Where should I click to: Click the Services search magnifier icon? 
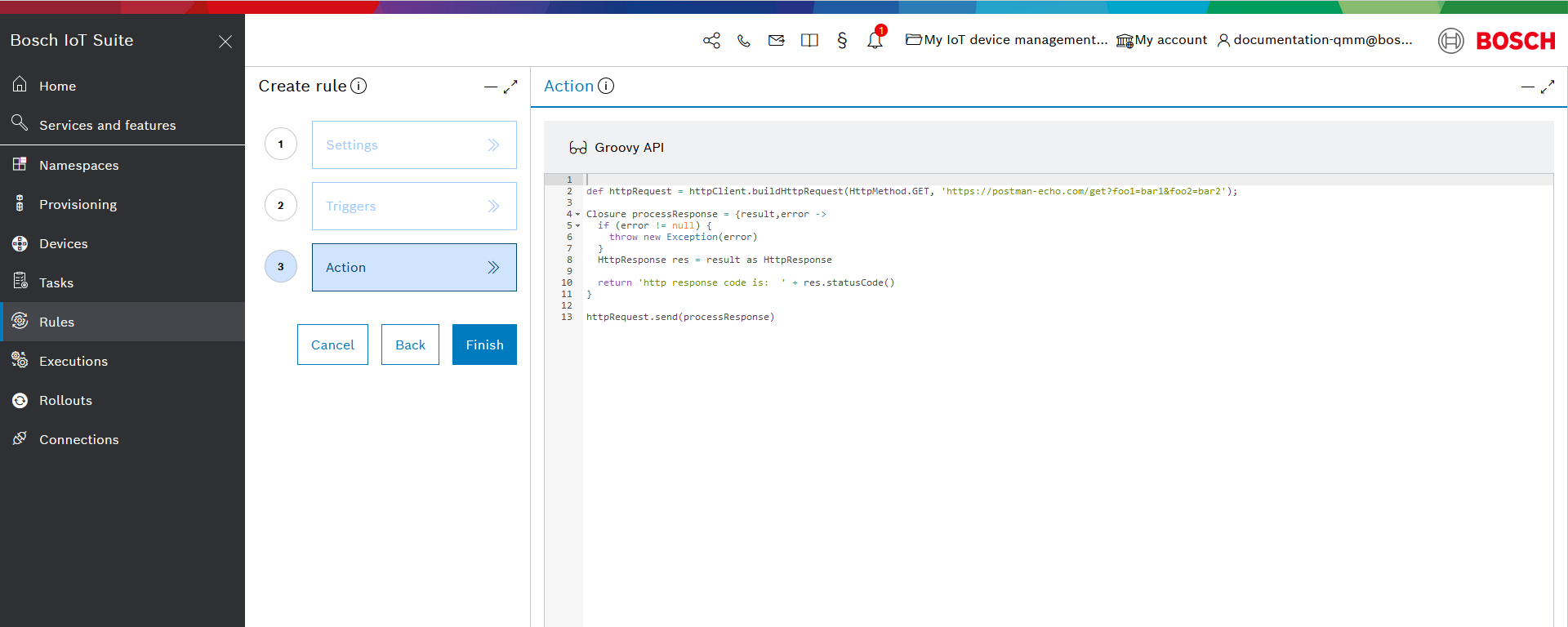(x=20, y=122)
